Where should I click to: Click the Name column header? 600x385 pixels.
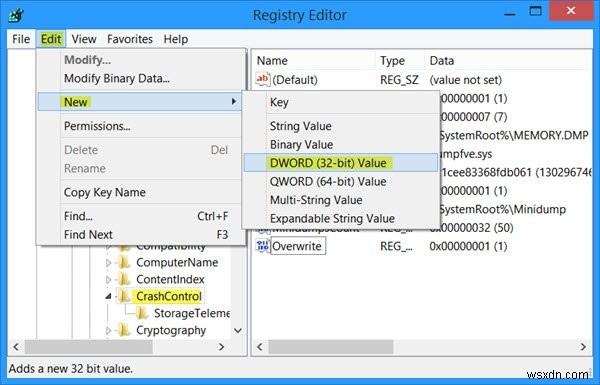coord(314,60)
